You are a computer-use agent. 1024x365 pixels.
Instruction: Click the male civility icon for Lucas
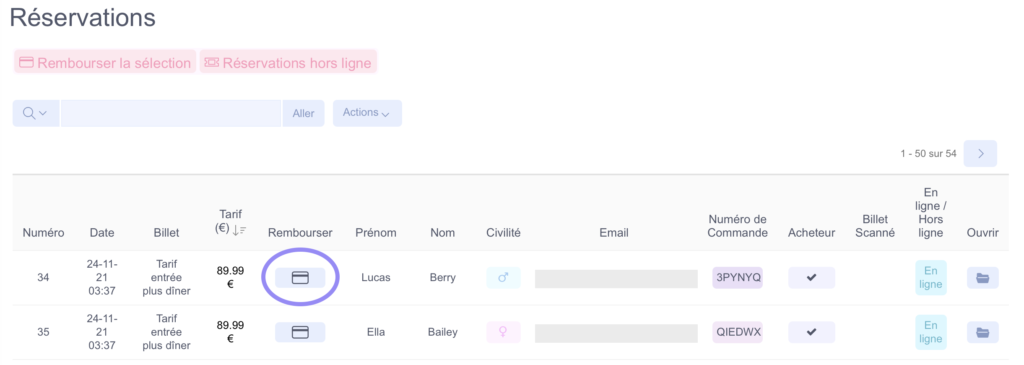(x=503, y=278)
